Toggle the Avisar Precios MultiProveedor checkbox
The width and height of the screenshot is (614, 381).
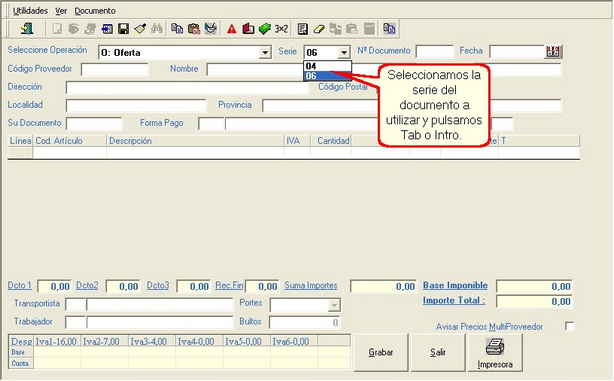pos(569,326)
